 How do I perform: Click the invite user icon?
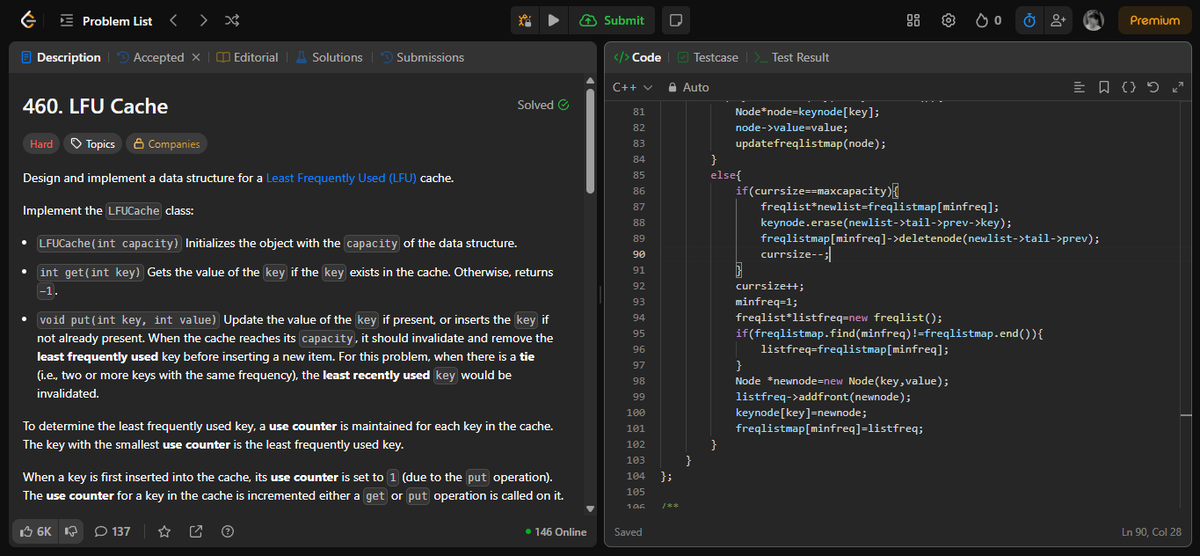tap(1058, 20)
